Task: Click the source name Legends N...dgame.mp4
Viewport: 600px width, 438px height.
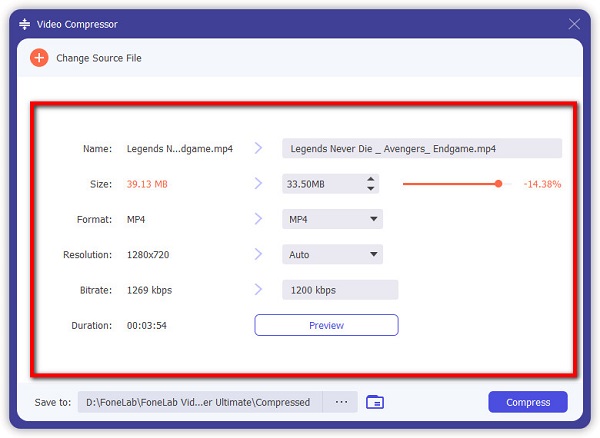Action: (180, 149)
